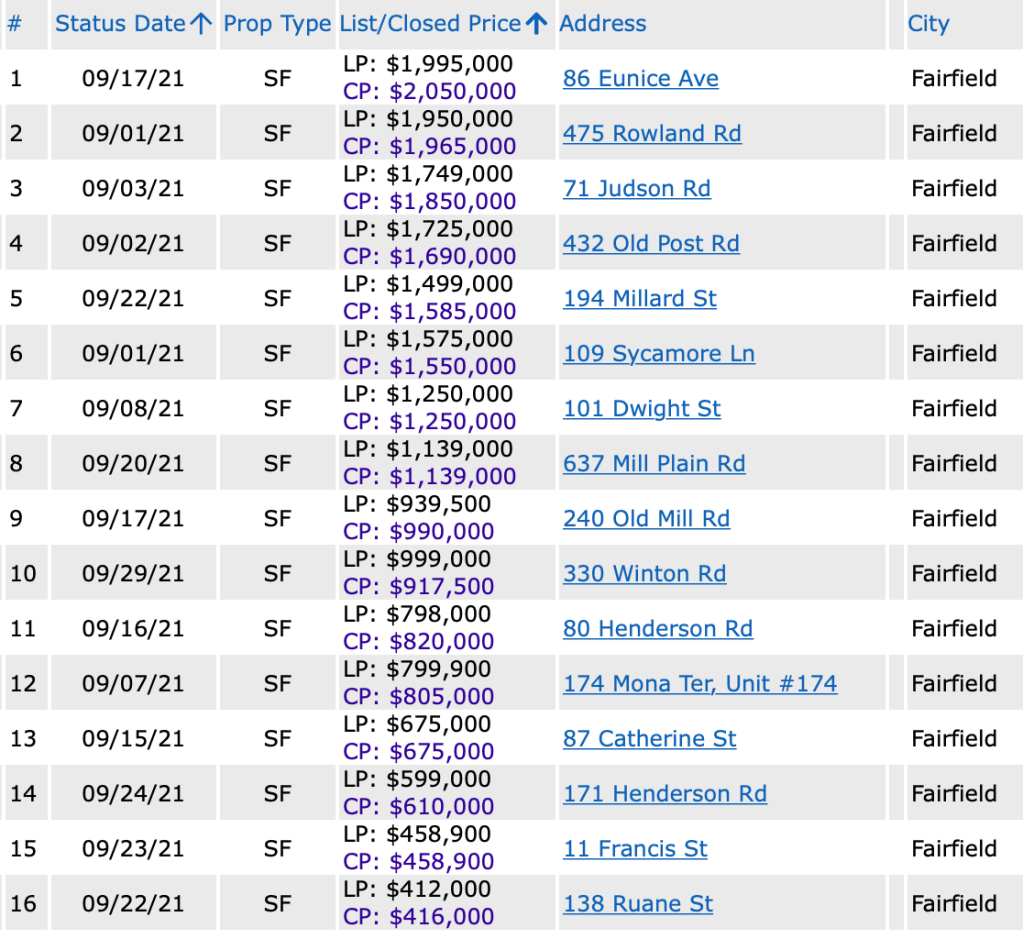Select the 637 Mill Plain Rd link
The image size is (1023, 939).
pos(654,464)
